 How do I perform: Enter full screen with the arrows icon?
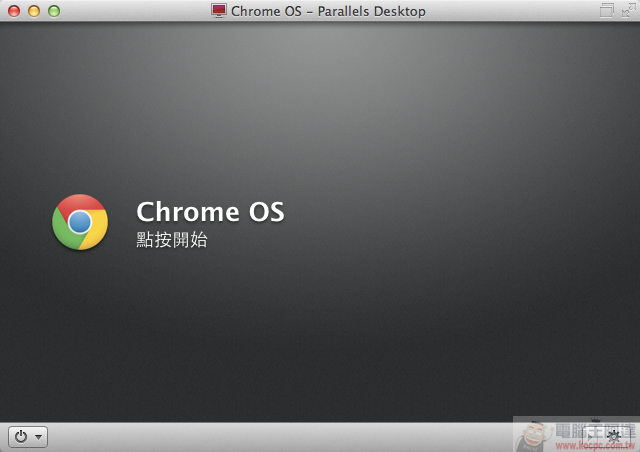[x=629, y=11]
